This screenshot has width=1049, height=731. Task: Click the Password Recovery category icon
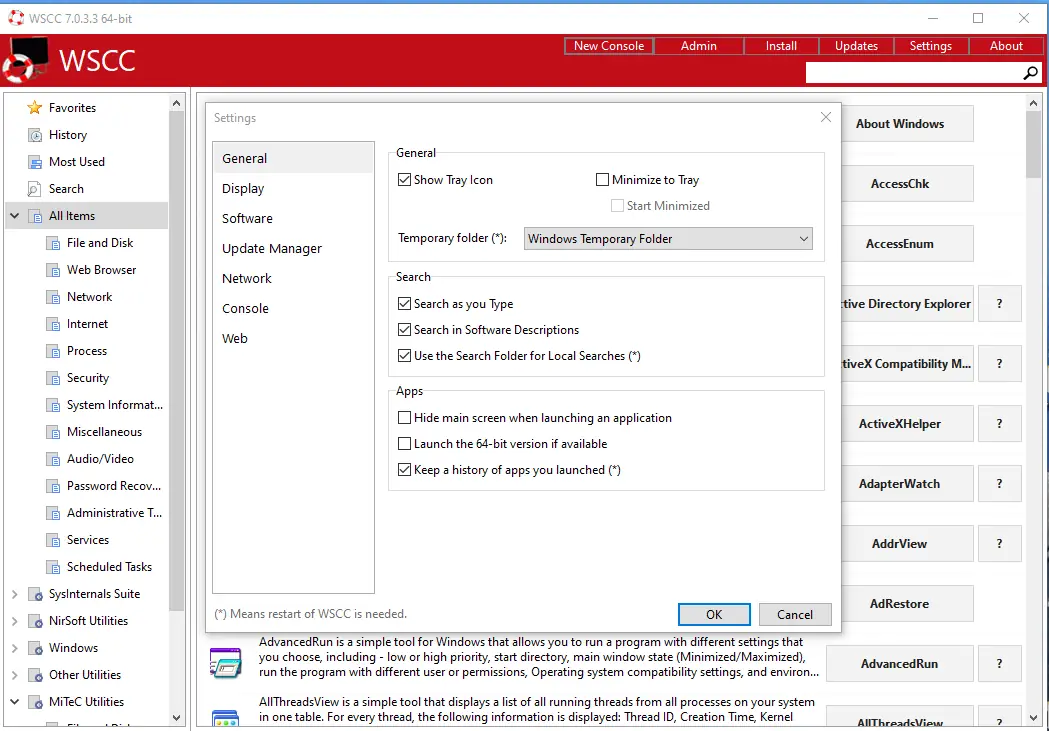(x=53, y=486)
